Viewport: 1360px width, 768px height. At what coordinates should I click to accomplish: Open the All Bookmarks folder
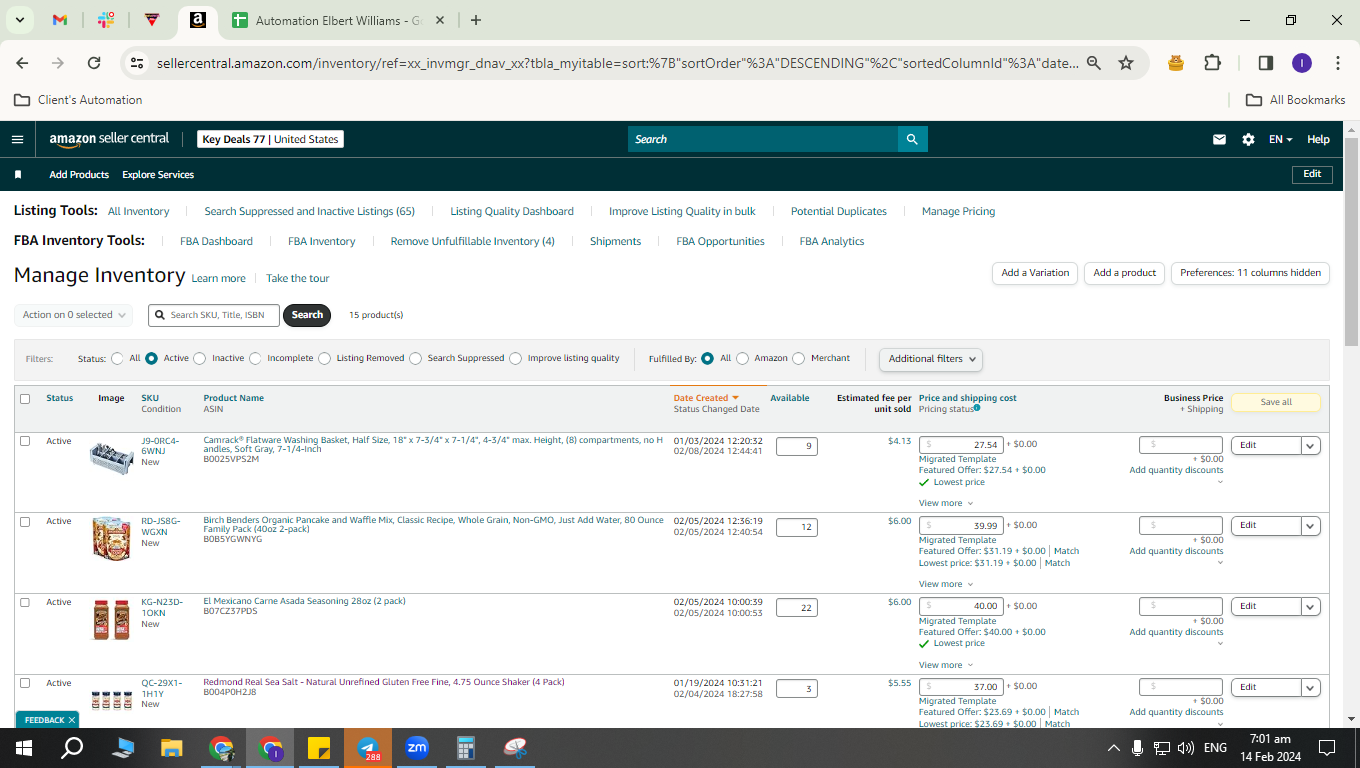tap(1295, 100)
